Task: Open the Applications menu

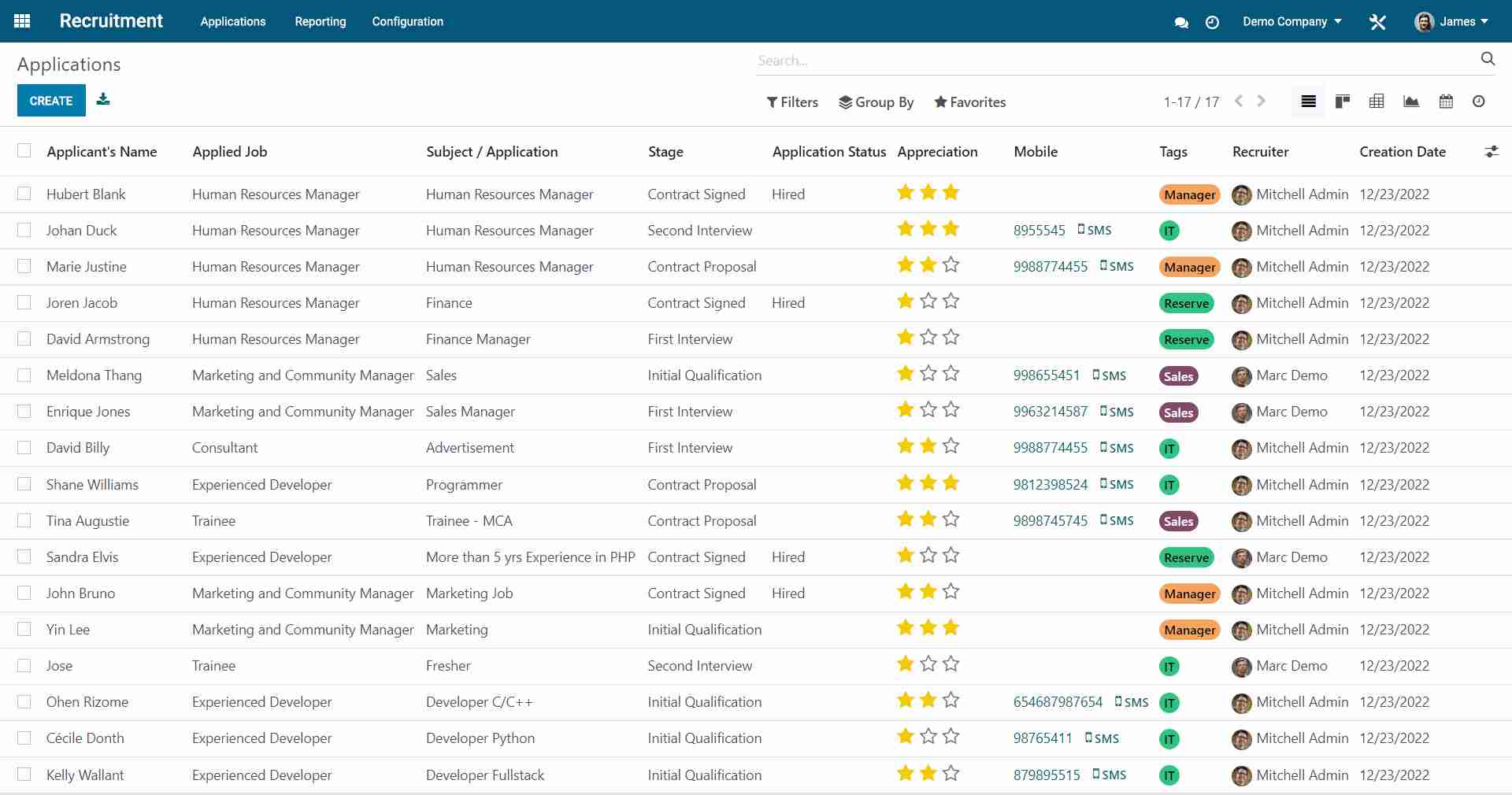Action: [x=233, y=22]
